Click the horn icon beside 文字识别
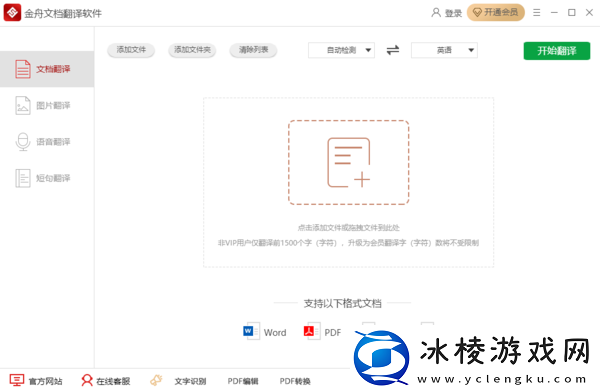 (x=156, y=380)
